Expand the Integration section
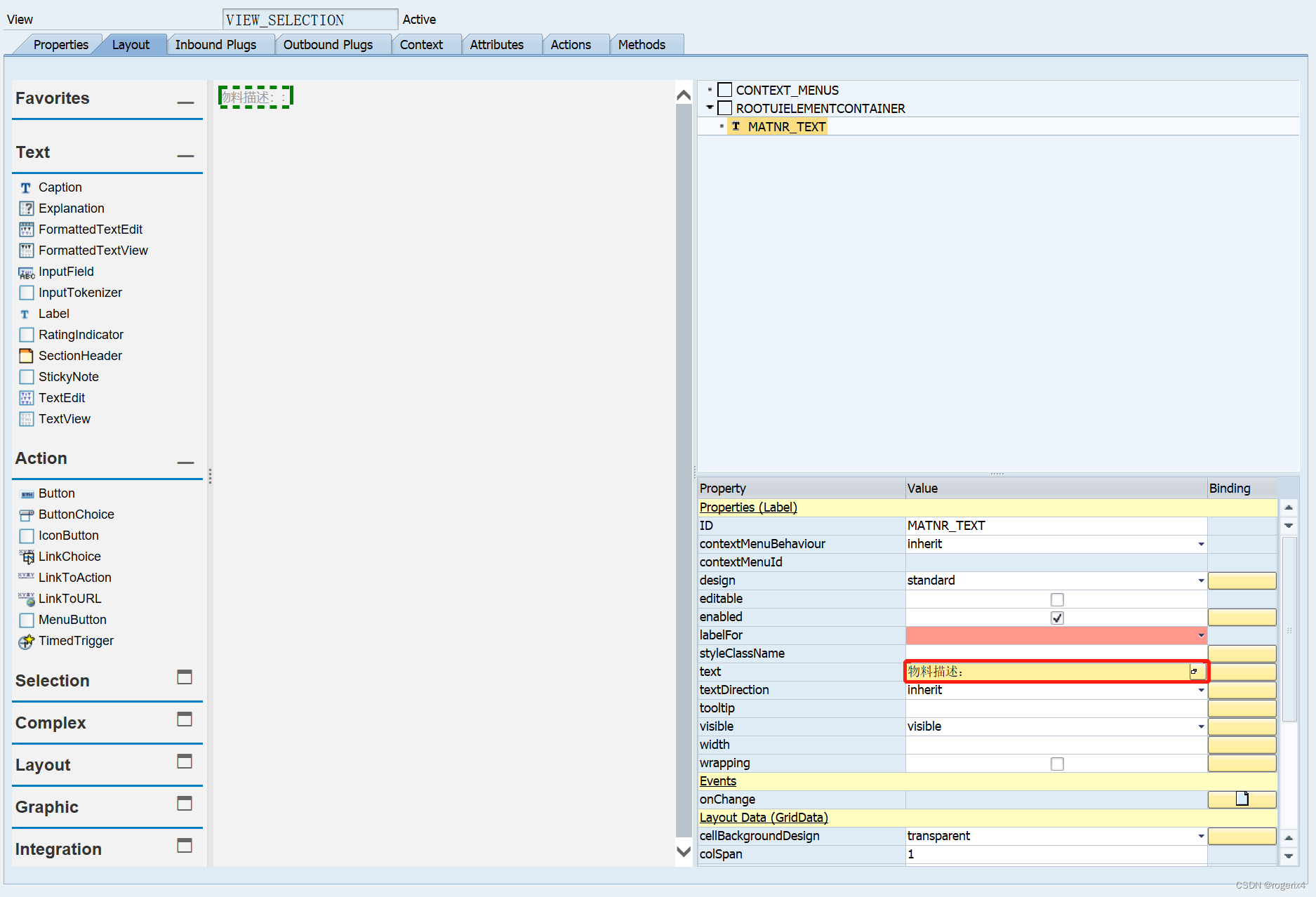 pos(185,846)
